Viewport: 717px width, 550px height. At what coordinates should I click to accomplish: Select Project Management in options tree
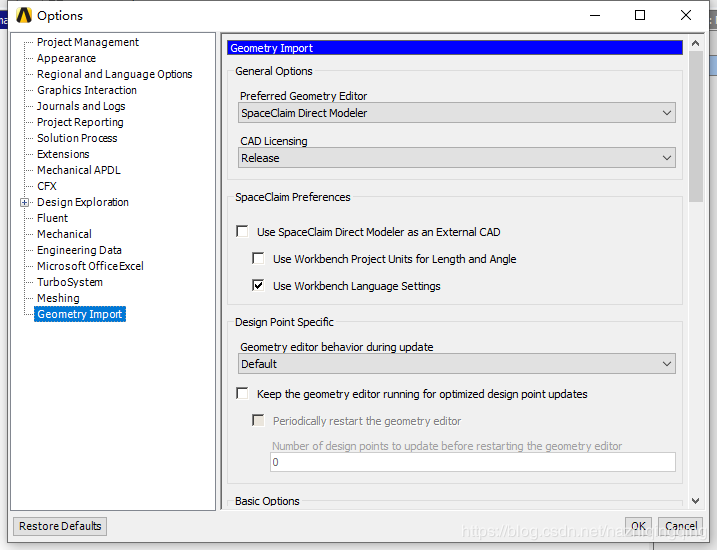point(88,42)
